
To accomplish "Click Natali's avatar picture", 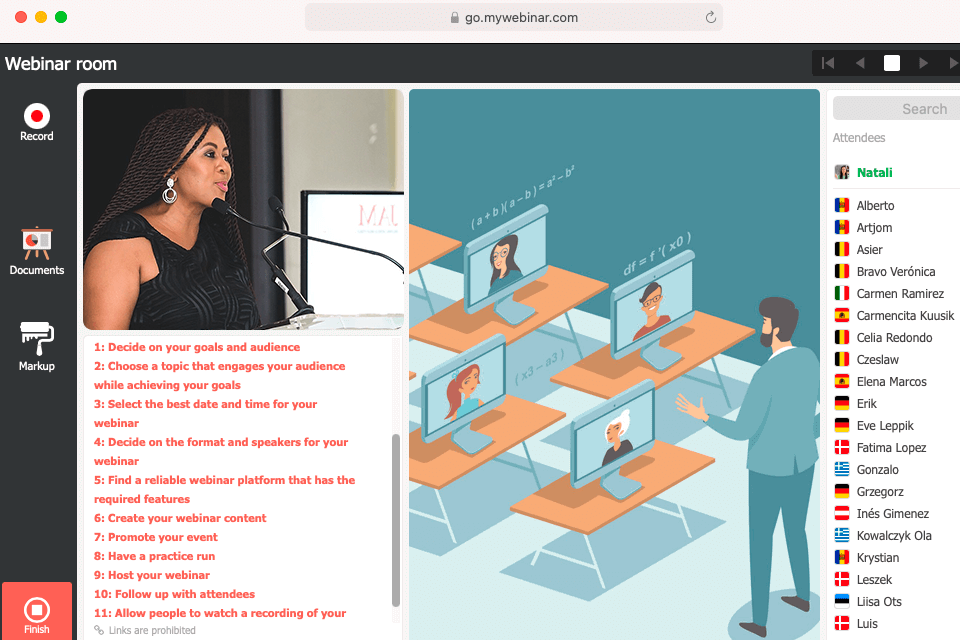I will [x=842, y=172].
